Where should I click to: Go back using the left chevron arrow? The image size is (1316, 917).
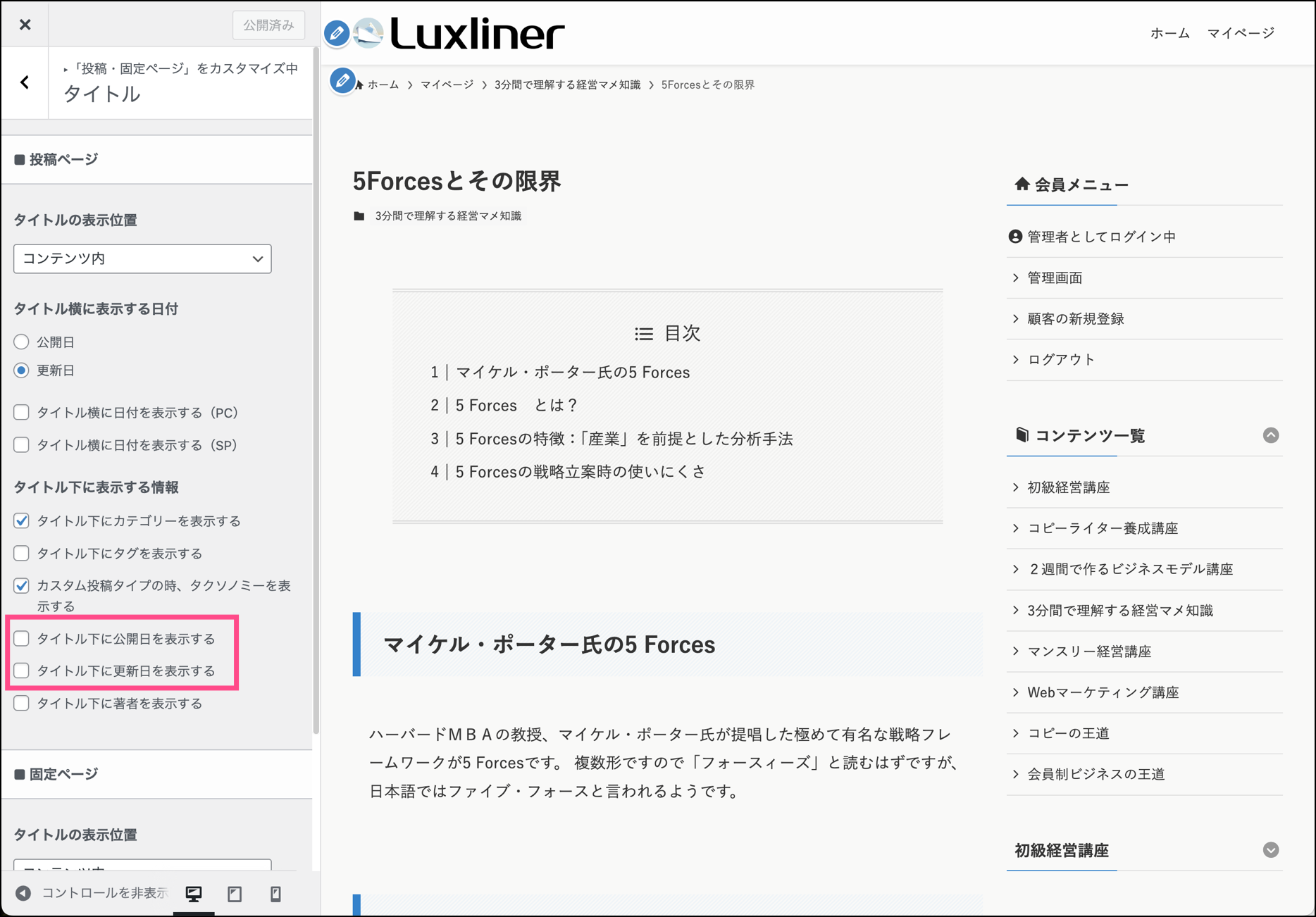(x=25, y=82)
